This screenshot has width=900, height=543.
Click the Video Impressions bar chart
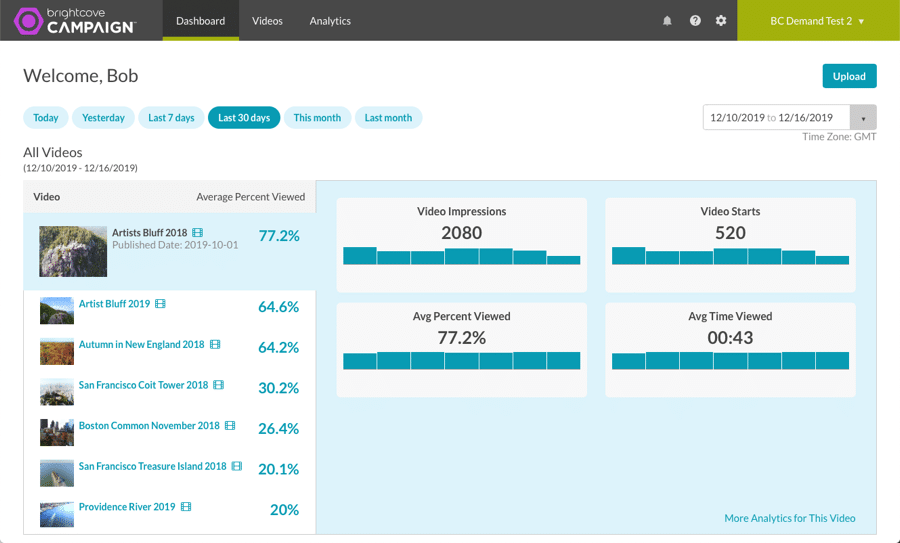(x=461, y=256)
